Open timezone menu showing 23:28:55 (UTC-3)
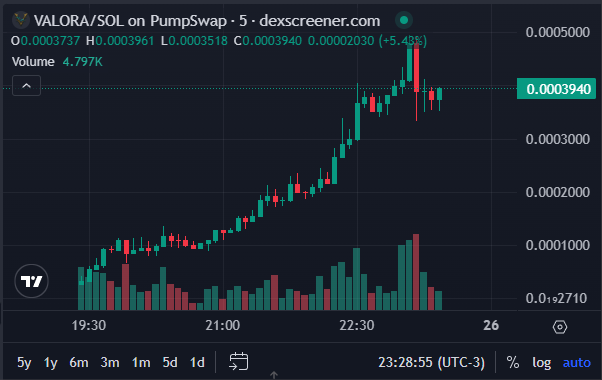The image size is (602, 380). [432, 362]
